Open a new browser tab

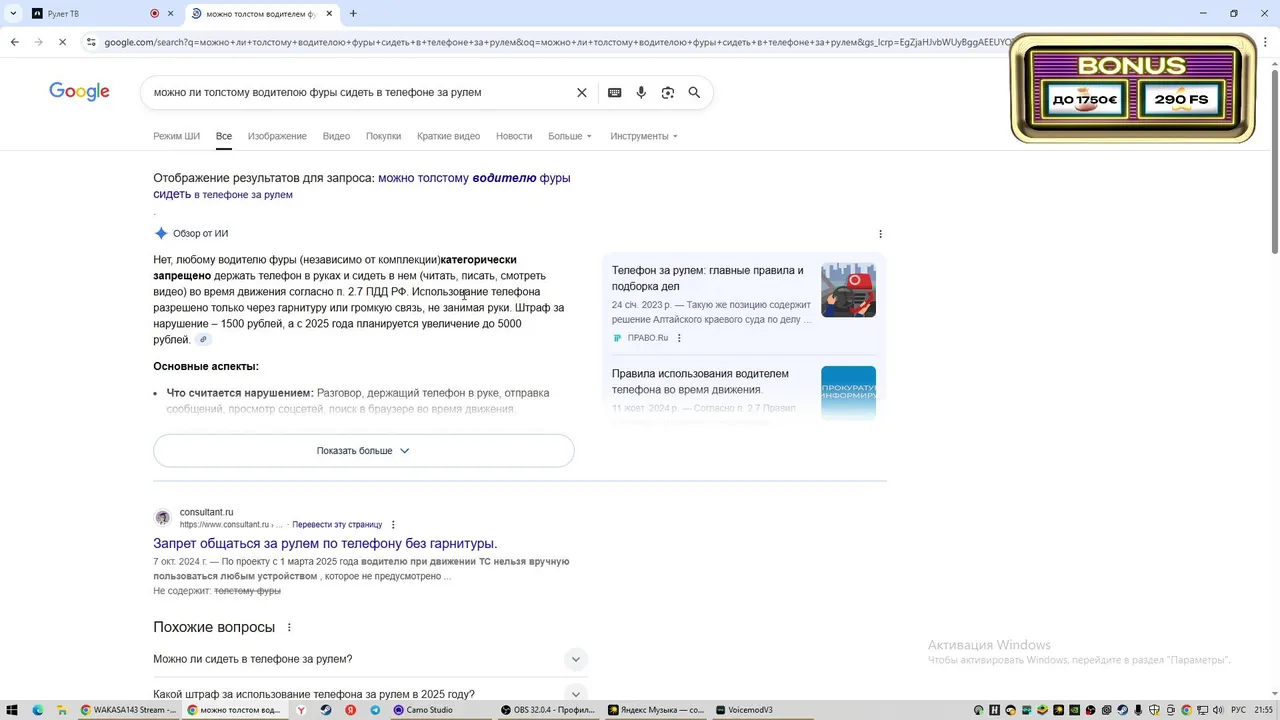[x=353, y=13]
